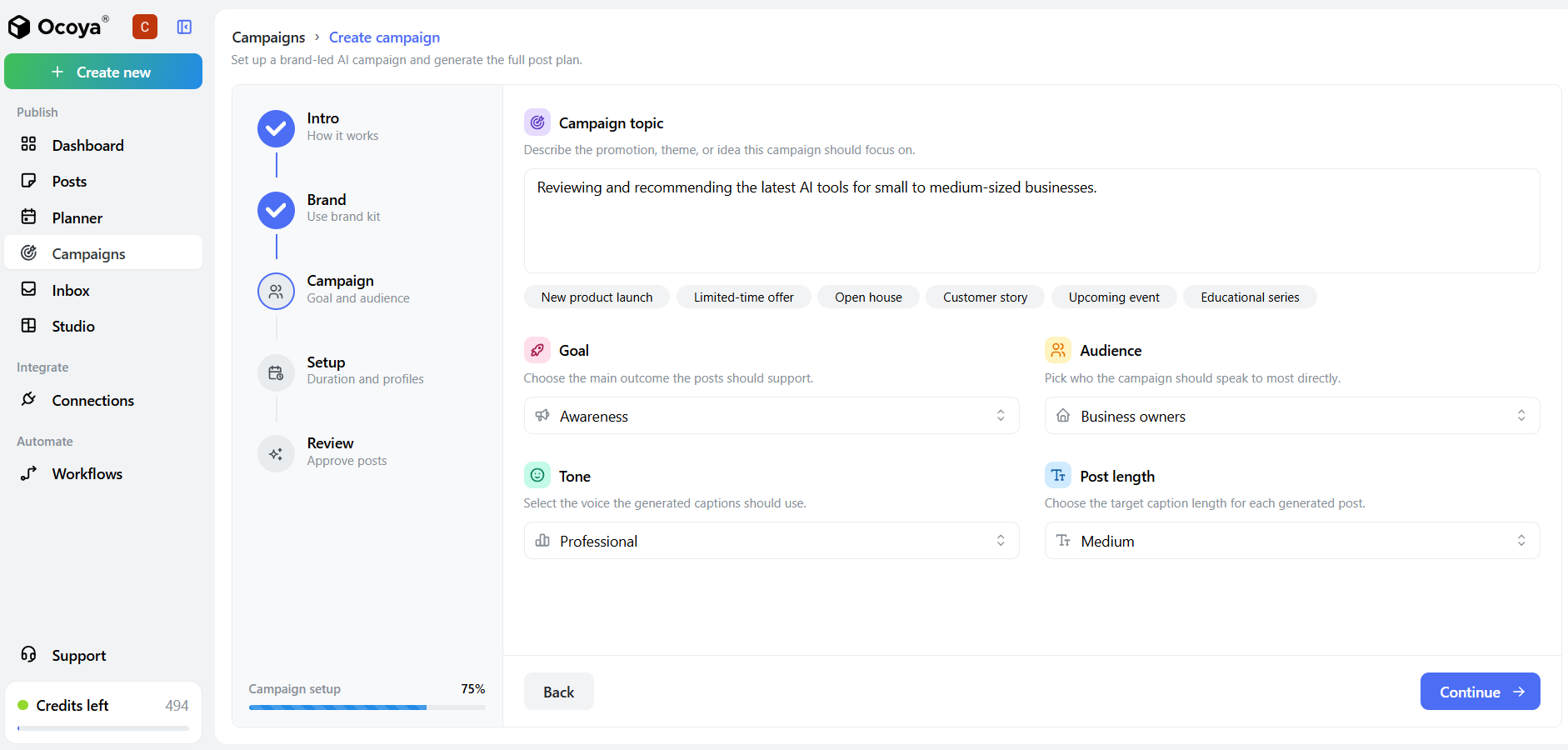The width and height of the screenshot is (1568, 750).
Task: Select the Open house suggestion chip
Action: (868, 297)
